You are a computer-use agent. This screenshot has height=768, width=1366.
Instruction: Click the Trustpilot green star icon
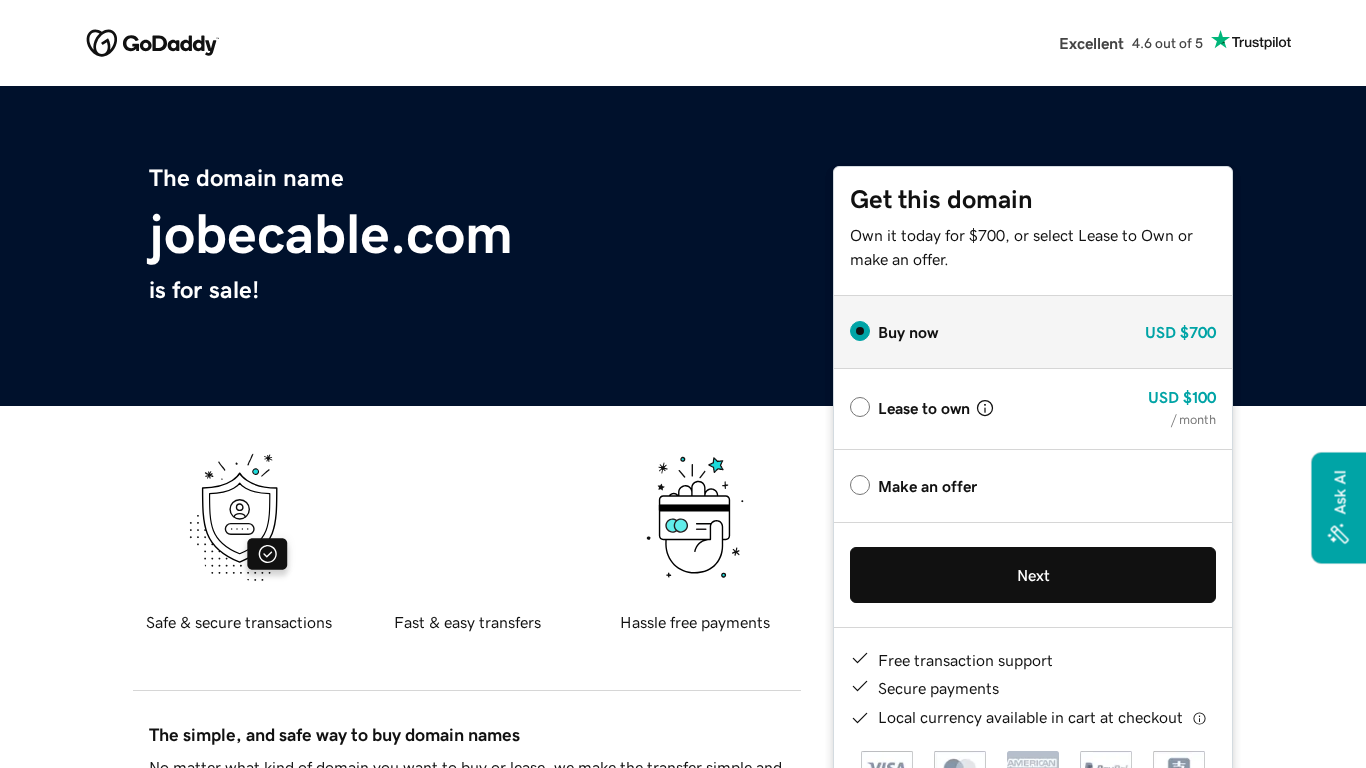[1220, 40]
